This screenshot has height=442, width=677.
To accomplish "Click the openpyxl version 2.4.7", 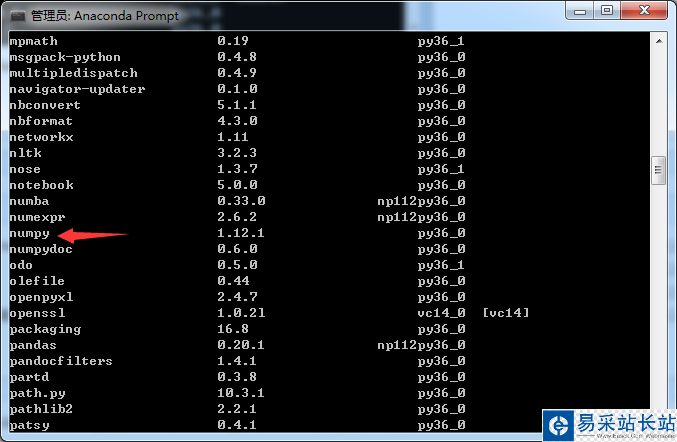I will pos(237,297).
